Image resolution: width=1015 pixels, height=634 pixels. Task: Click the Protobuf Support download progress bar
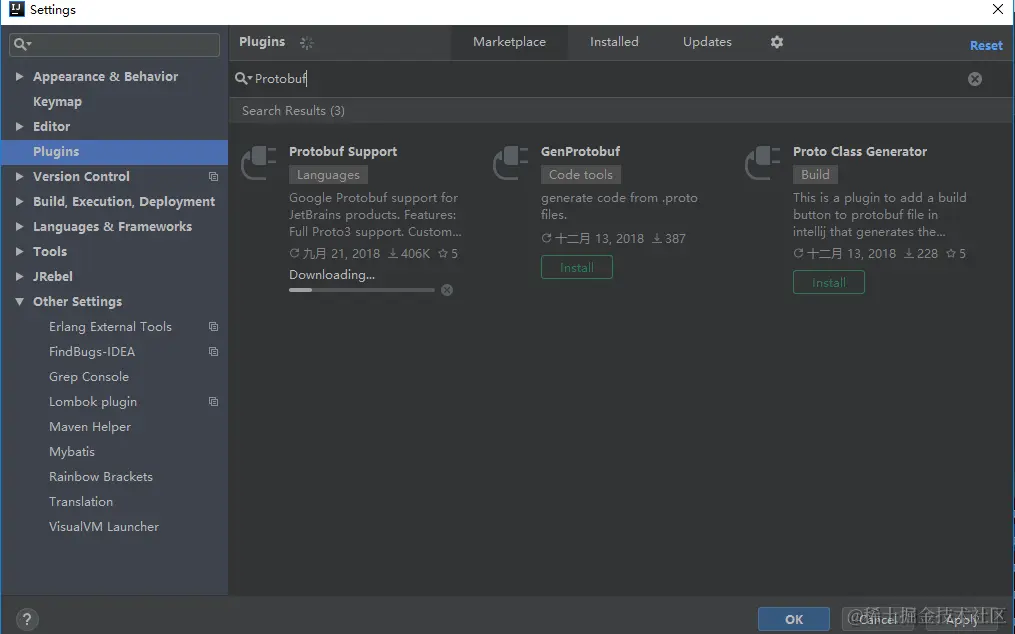[x=362, y=290]
